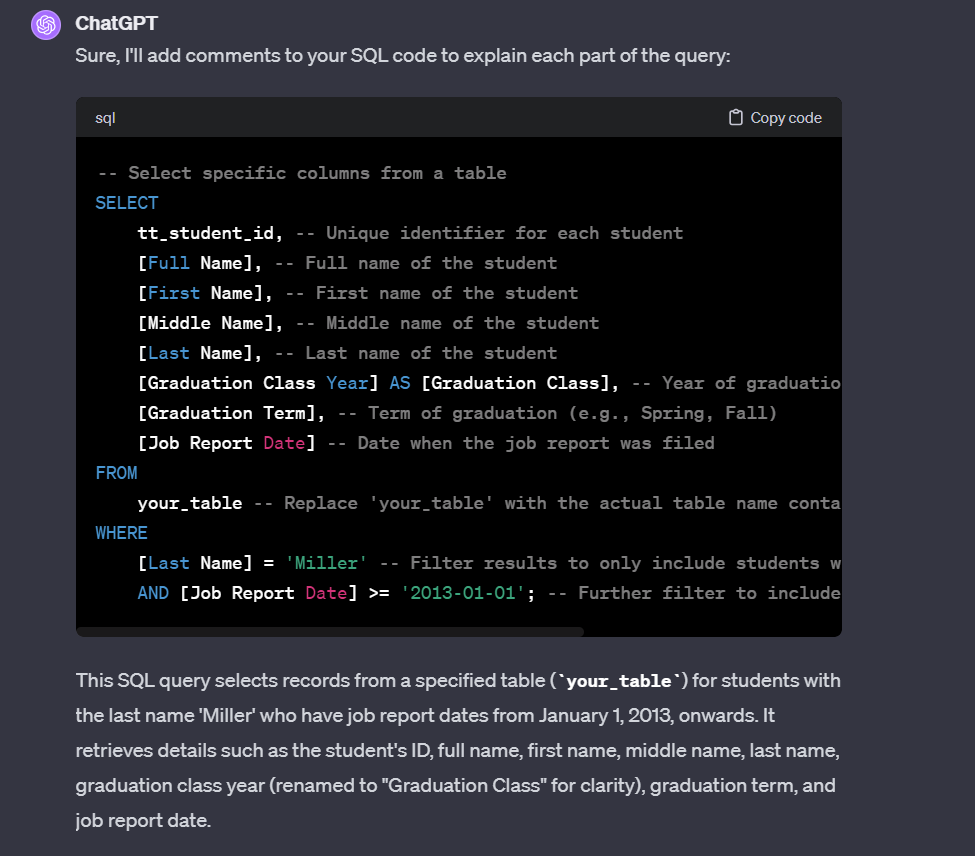This screenshot has height=856, width=975.
Task: Click the WHERE keyword in the query
Action: click(121, 533)
